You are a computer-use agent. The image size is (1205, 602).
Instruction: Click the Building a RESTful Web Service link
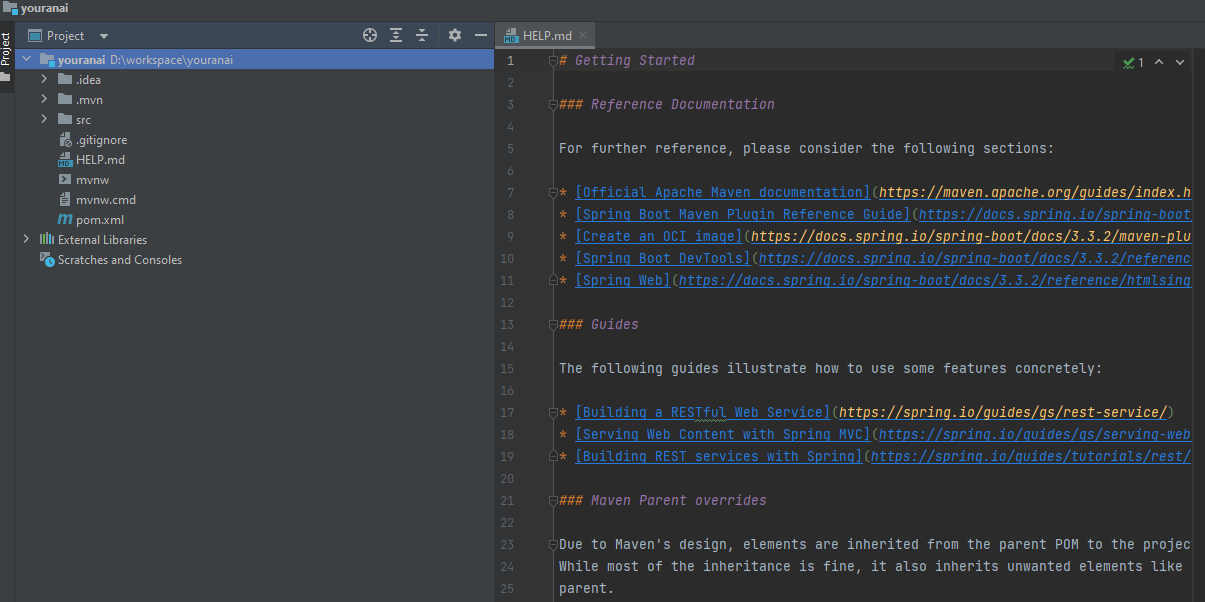[x=703, y=413]
